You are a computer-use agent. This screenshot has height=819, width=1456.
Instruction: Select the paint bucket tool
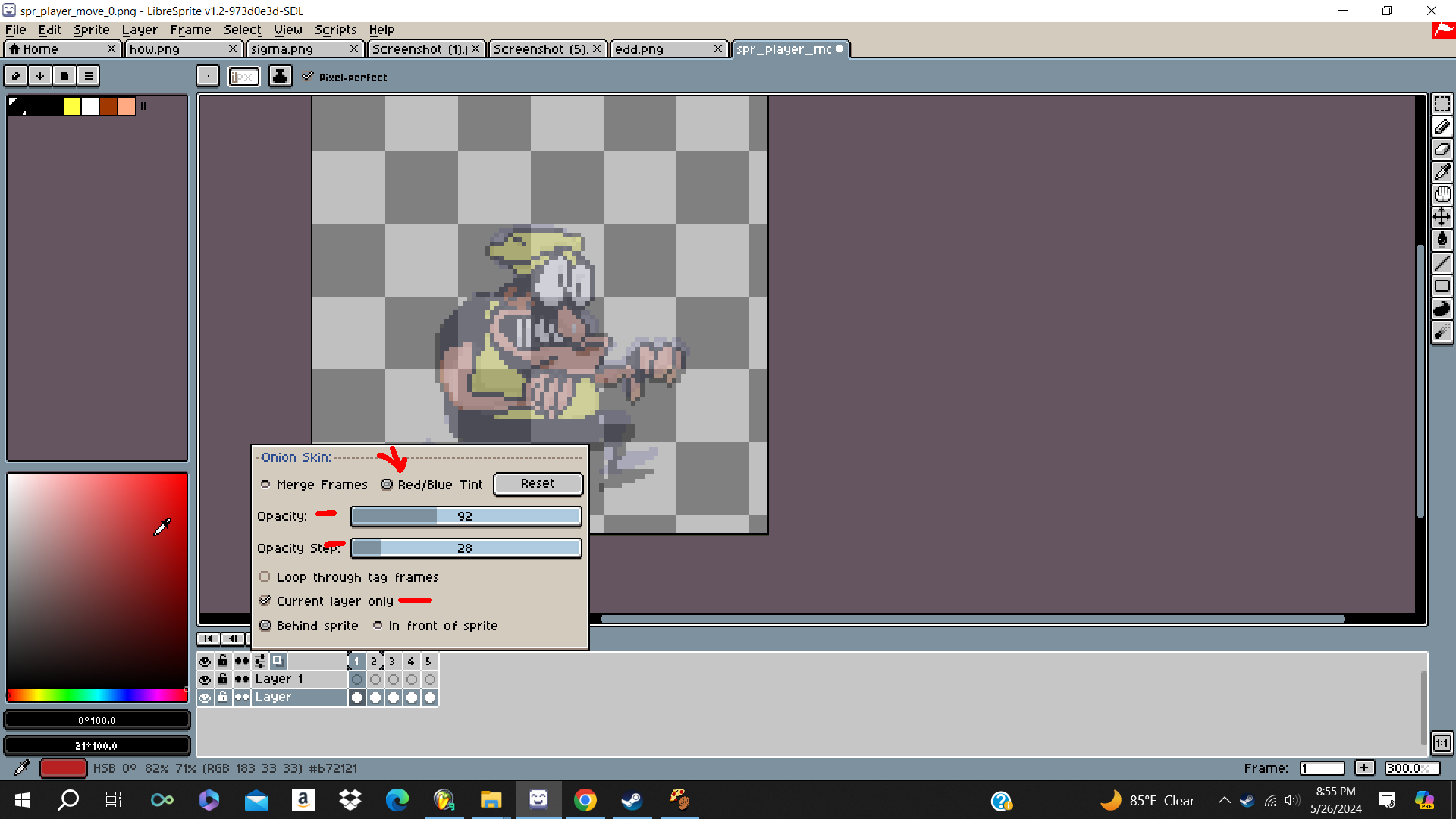click(x=1442, y=240)
